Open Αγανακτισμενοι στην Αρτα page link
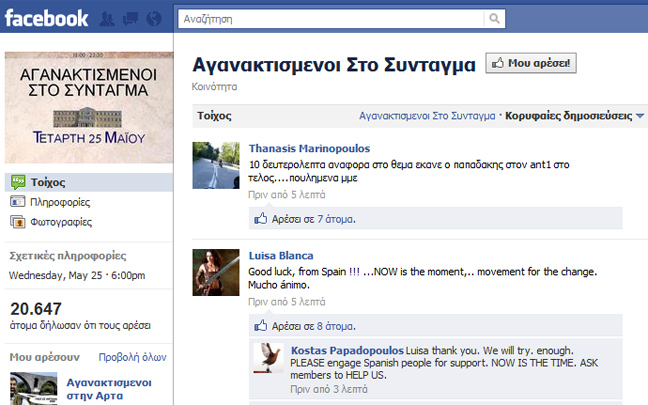Image resolution: width=648 pixels, height=405 pixels. [x=109, y=389]
